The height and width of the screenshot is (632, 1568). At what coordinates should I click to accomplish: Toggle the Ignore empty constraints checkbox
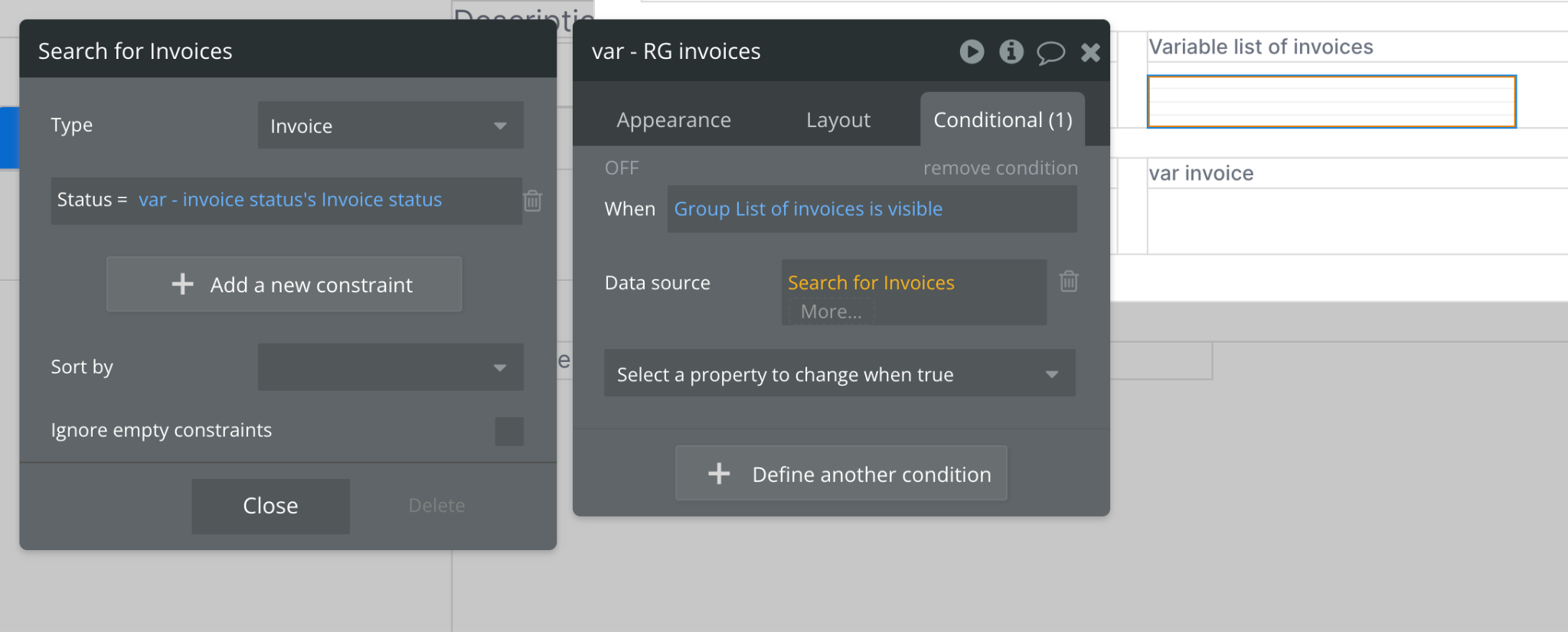[x=509, y=432]
